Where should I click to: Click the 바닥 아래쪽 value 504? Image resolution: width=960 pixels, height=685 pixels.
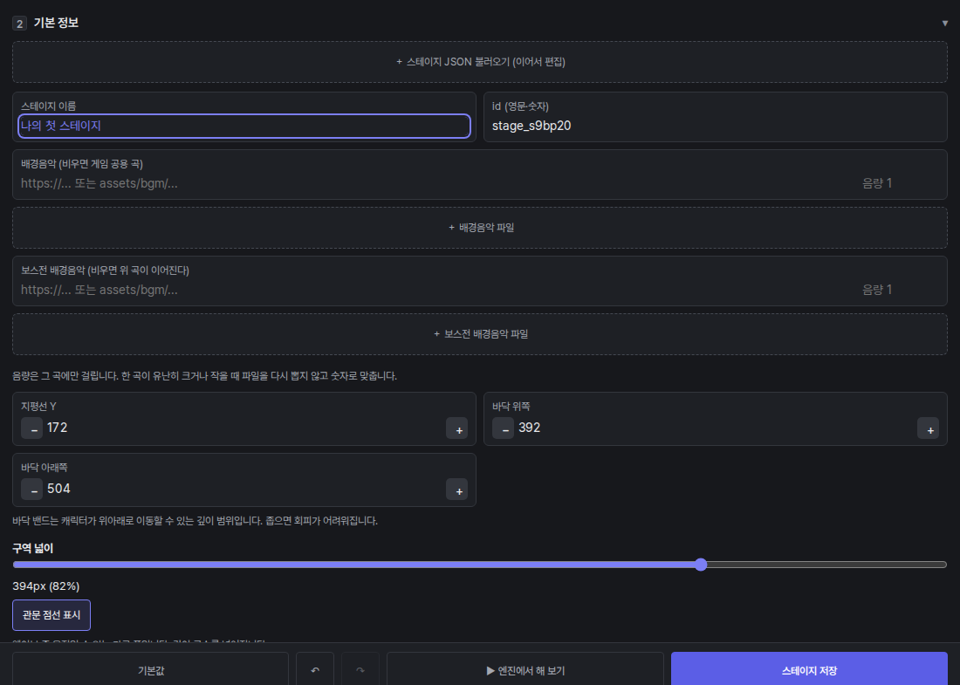click(59, 488)
